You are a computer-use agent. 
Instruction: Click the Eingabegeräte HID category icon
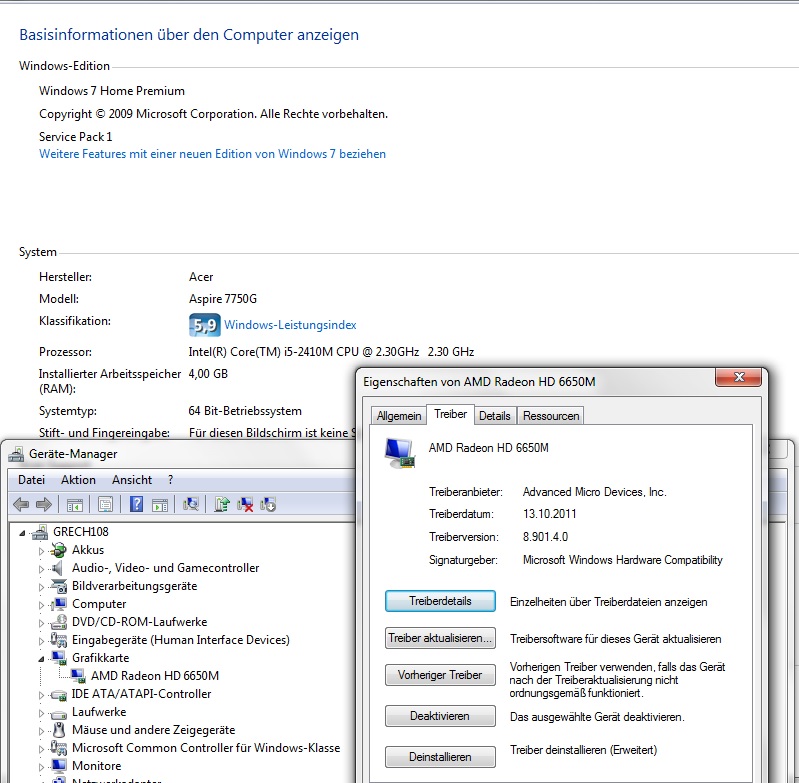click(59, 640)
